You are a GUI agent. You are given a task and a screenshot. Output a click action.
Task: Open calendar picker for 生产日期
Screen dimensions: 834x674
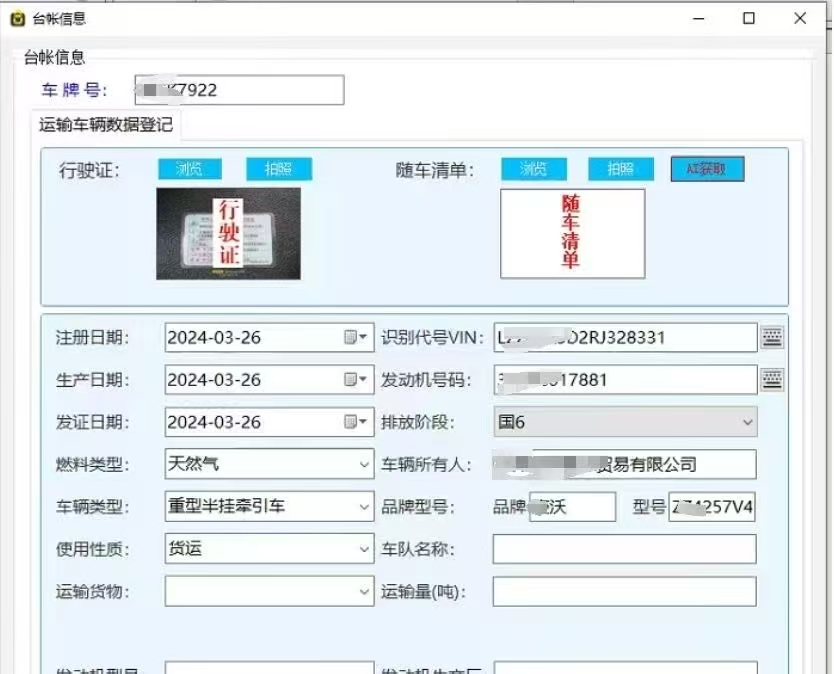(x=357, y=380)
